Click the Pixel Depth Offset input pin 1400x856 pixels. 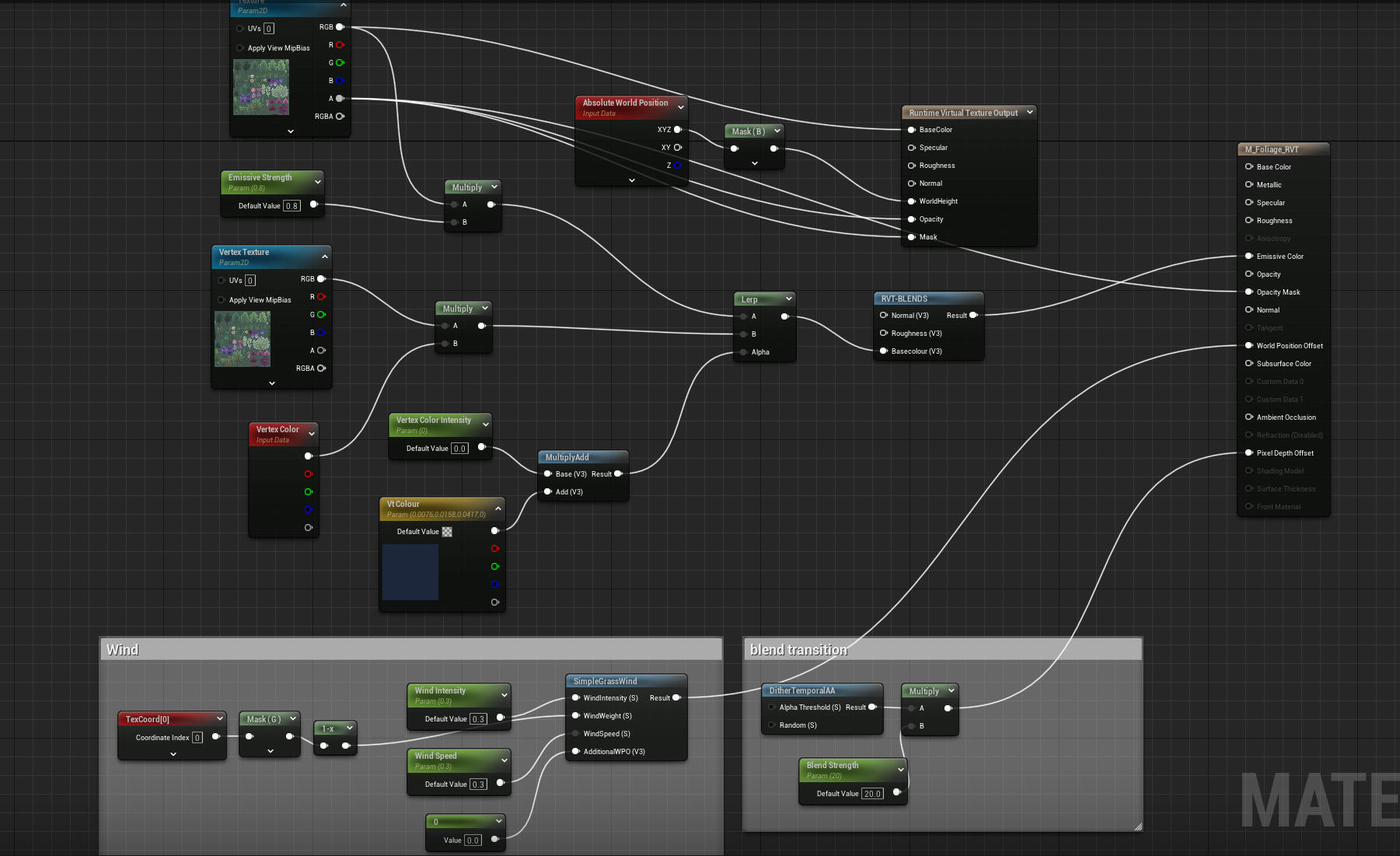[x=1249, y=453]
